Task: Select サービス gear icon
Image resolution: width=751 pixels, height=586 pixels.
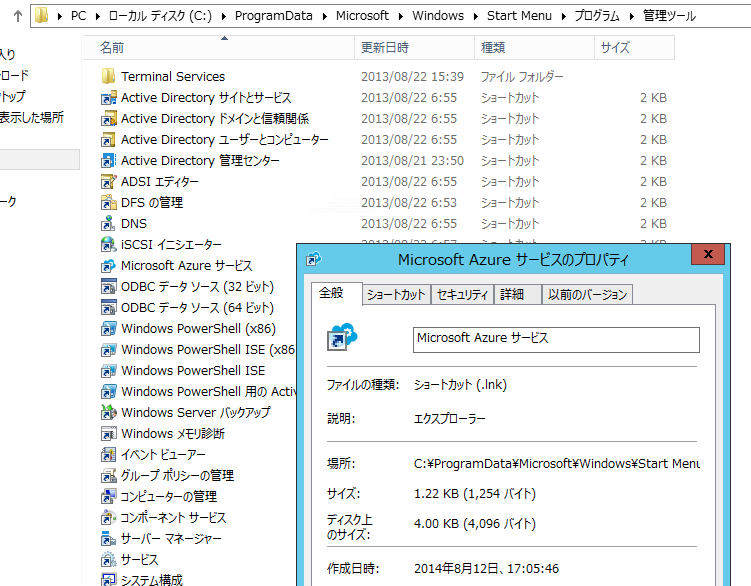Action: point(108,560)
